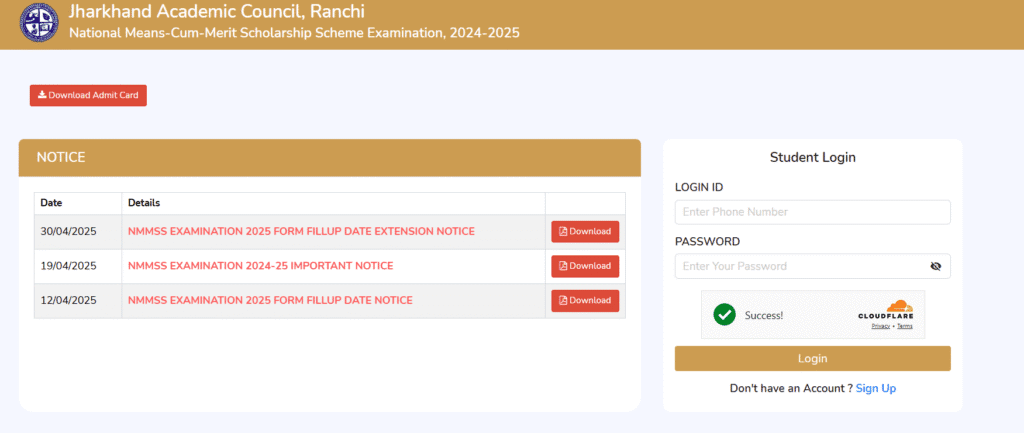Download the 12/04/2025 form fillup date notice
The height and width of the screenshot is (433, 1024).
pyautogui.click(x=585, y=300)
